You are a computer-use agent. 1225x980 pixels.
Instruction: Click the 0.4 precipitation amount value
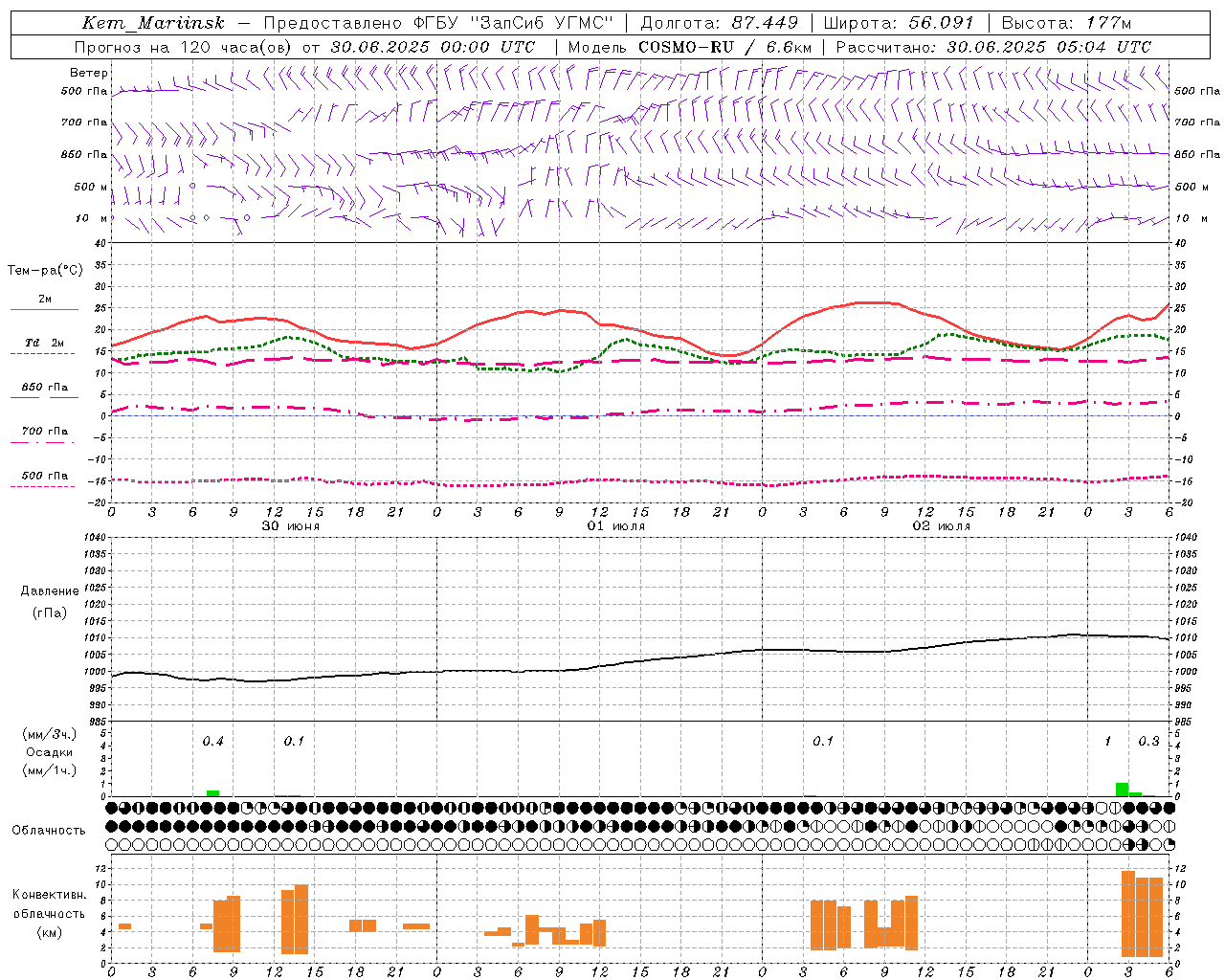(212, 741)
